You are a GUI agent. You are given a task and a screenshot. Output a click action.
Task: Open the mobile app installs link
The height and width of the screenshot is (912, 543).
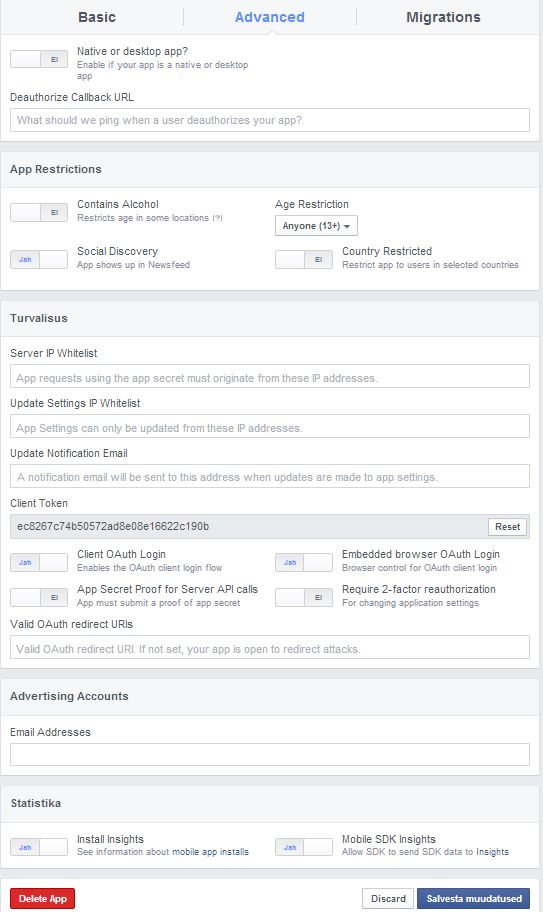pos(210,852)
